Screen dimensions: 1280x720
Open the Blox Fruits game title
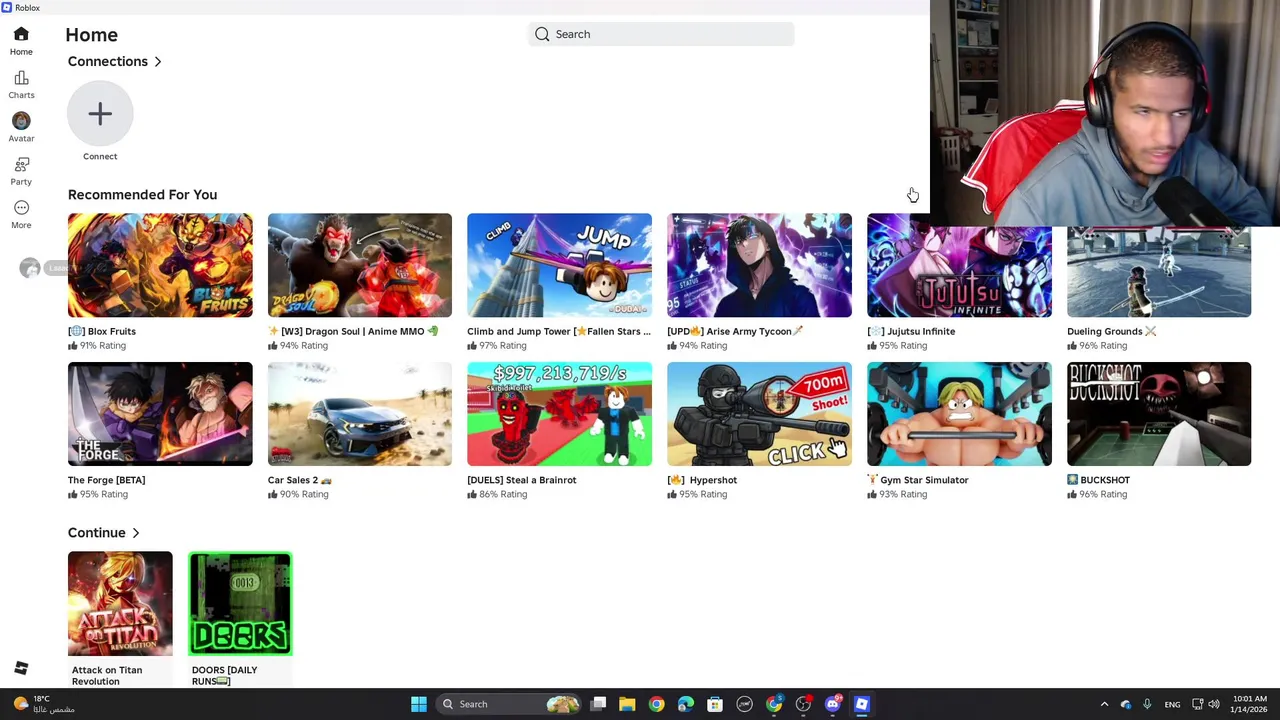pyautogui.click(x=102, y=331)
